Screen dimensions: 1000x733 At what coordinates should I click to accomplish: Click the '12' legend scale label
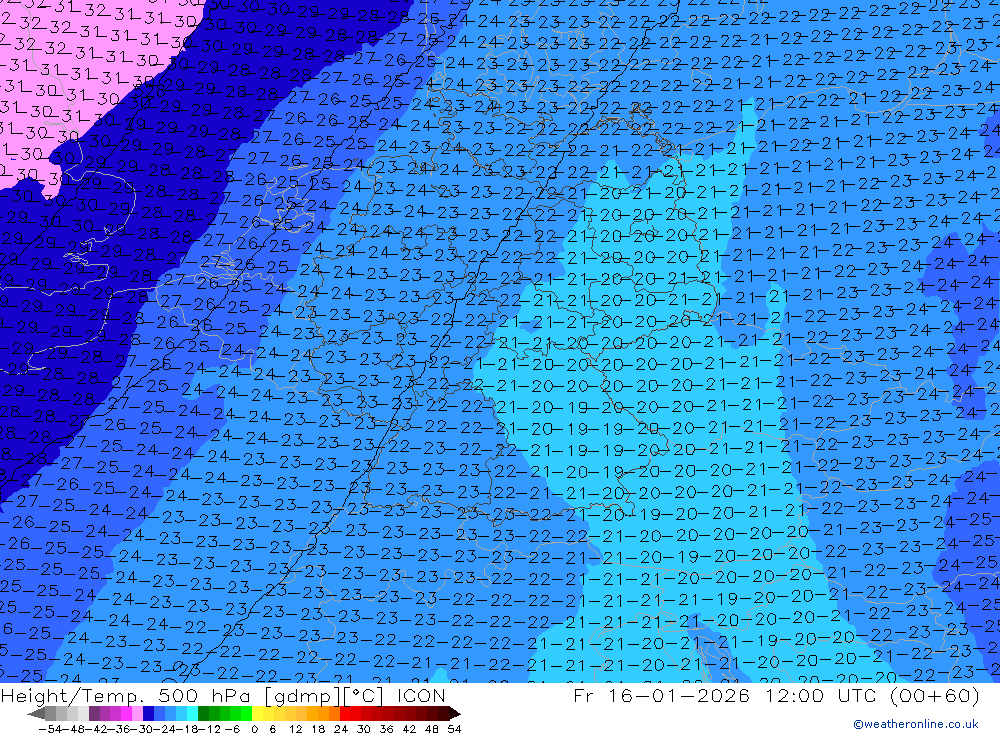tap(295, 729)
